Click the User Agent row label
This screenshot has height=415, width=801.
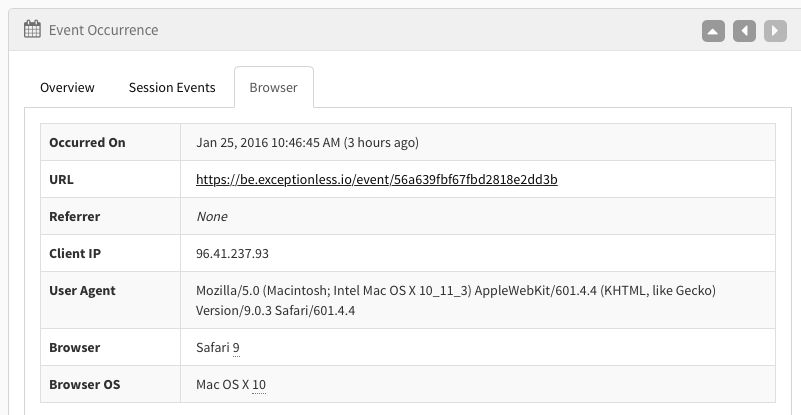[82, 291]
